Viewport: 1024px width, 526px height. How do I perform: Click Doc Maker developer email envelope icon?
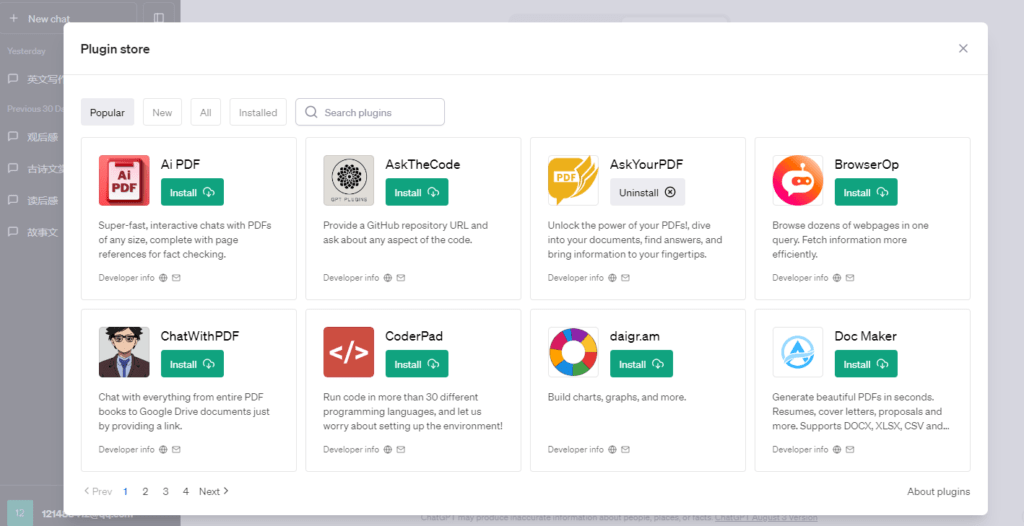pos(850,450)
